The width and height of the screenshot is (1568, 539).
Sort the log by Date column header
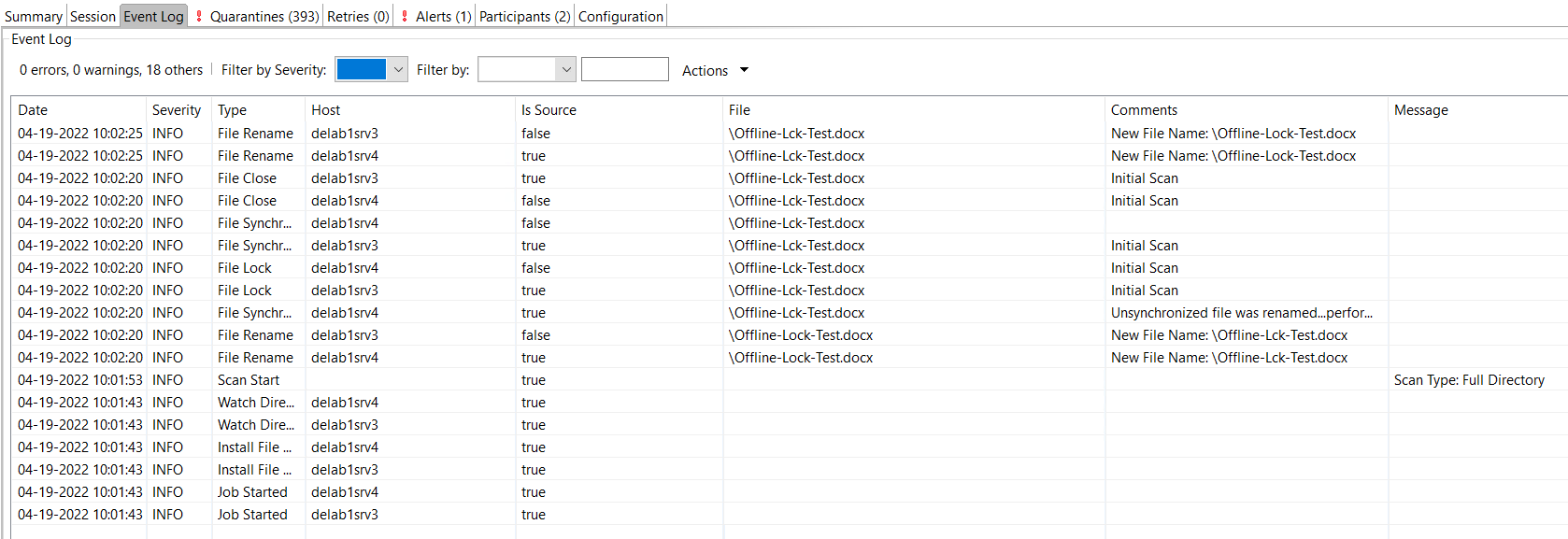[33, 110]
